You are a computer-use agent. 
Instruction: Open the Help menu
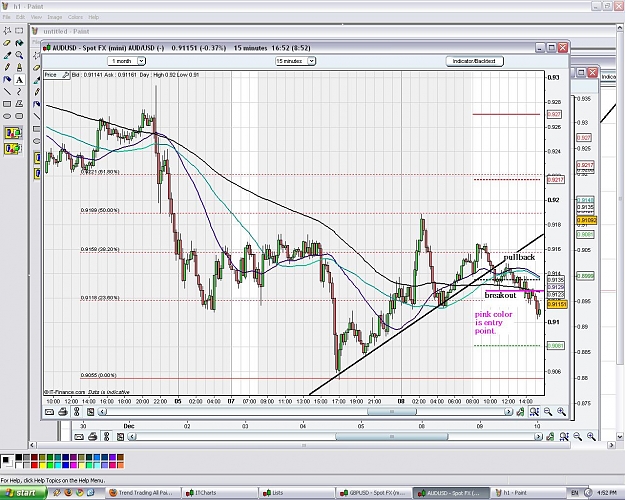coord(94,17)
